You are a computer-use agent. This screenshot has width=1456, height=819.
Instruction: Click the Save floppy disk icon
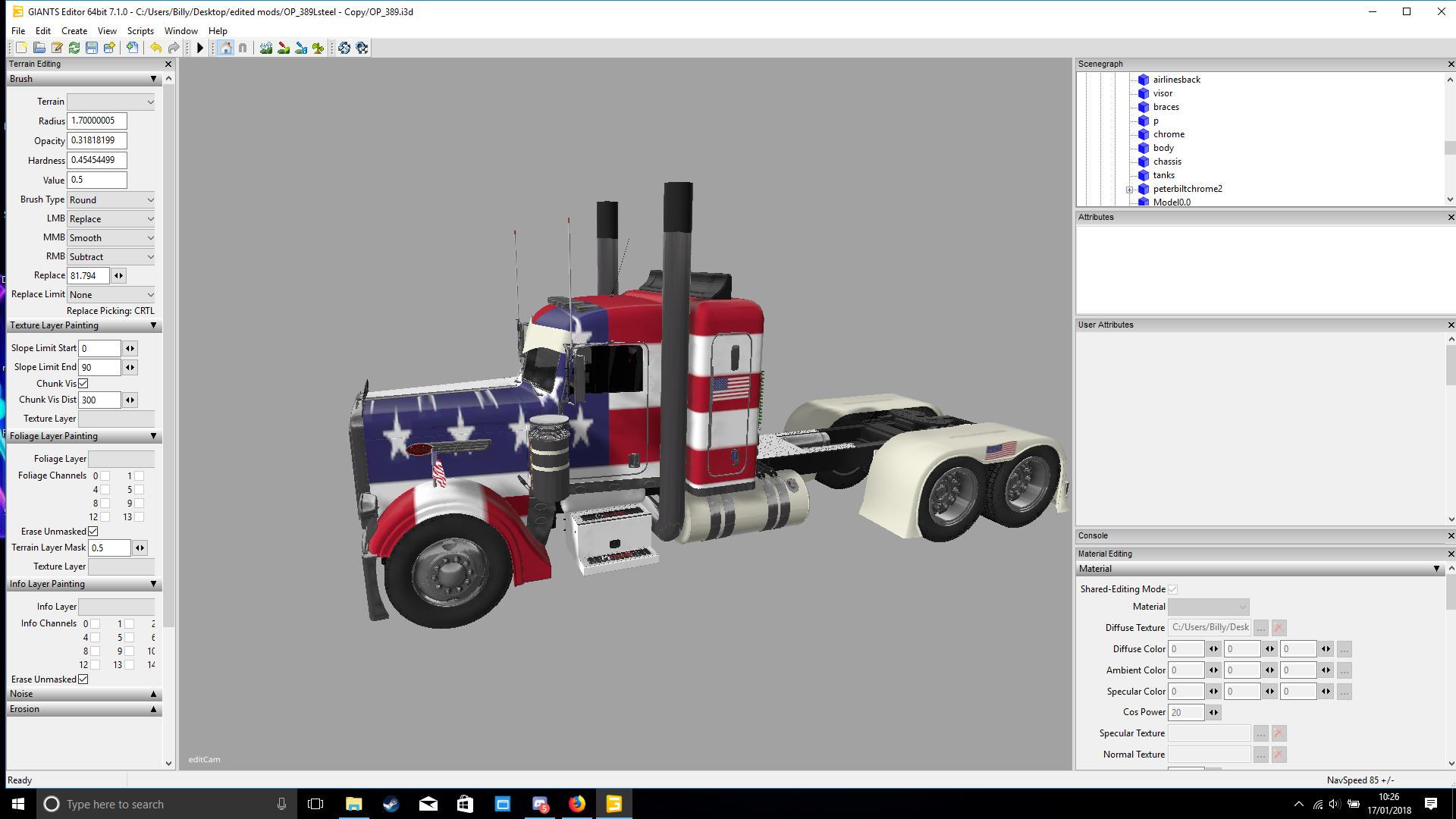click(92, 48)
